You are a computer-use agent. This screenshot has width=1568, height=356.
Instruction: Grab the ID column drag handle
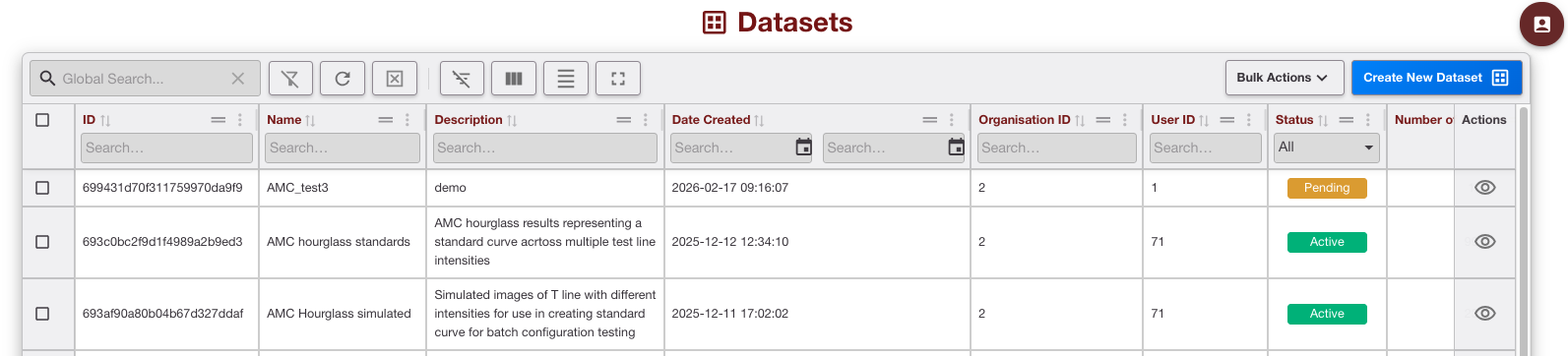(x=219, y=120)
